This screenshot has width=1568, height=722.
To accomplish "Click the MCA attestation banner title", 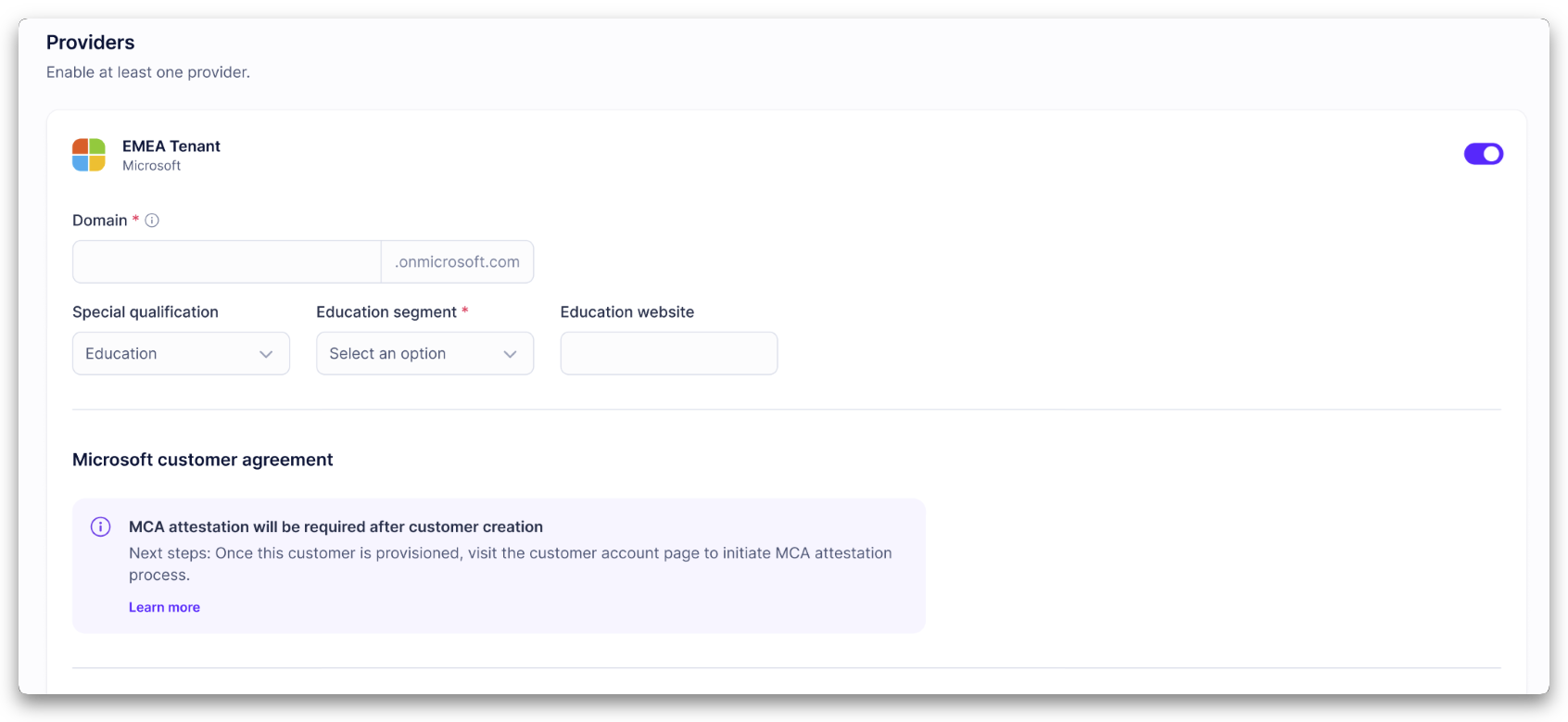I will tap(335, 527).
